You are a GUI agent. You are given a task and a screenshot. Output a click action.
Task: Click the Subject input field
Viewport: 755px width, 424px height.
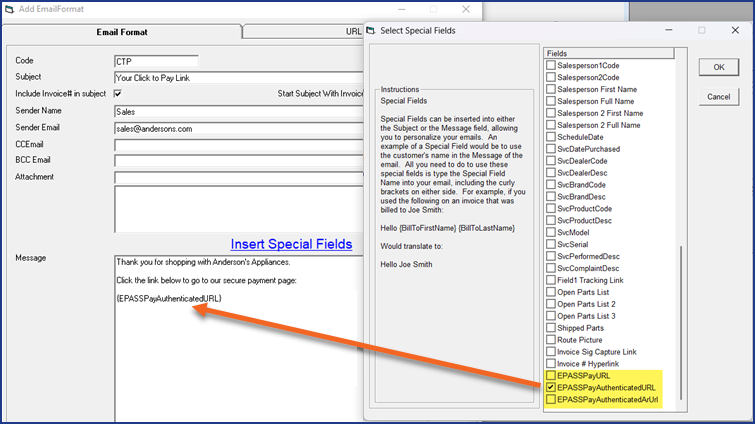(239, 77)
